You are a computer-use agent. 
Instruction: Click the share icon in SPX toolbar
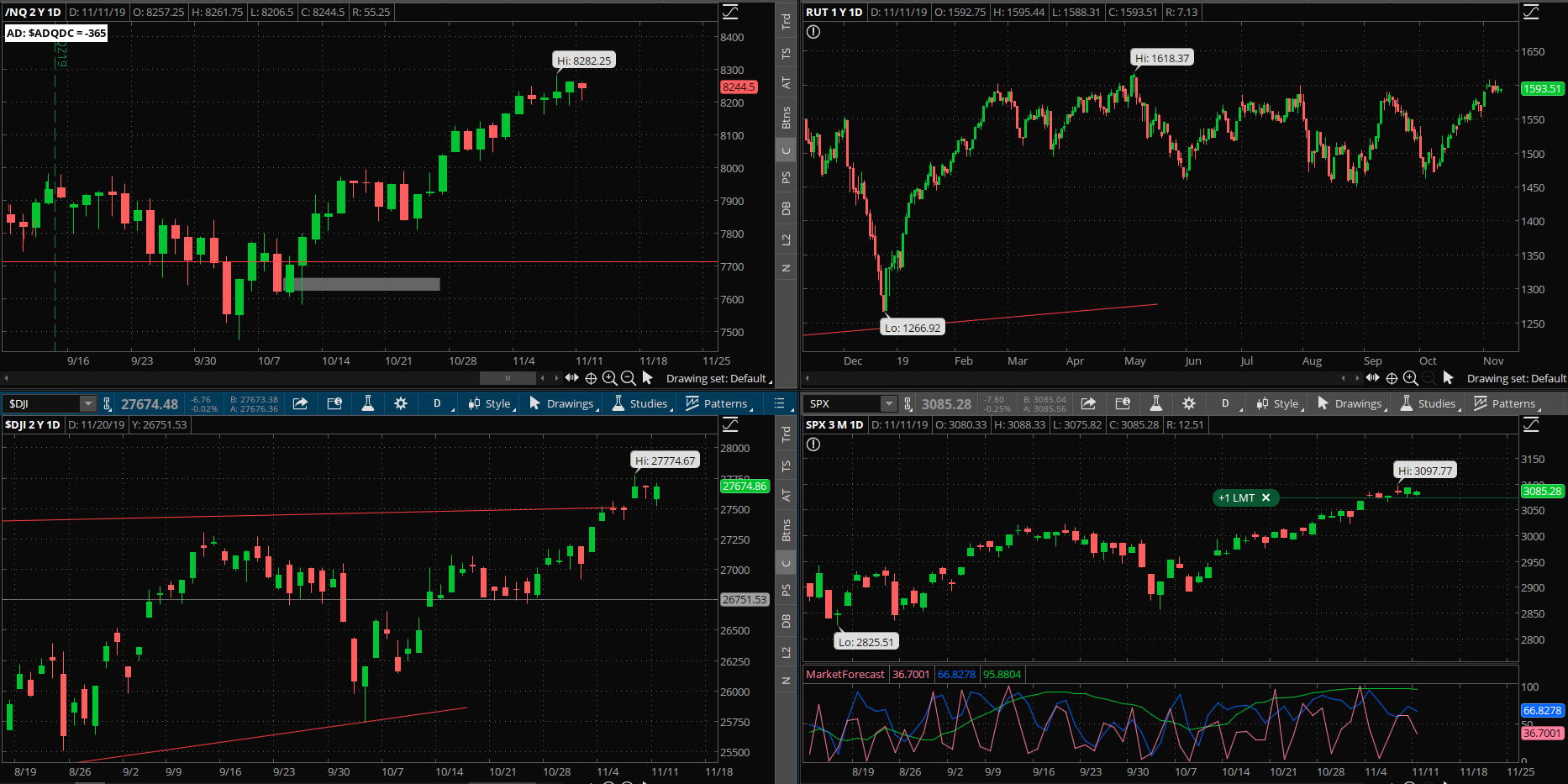pos(1088,403)
